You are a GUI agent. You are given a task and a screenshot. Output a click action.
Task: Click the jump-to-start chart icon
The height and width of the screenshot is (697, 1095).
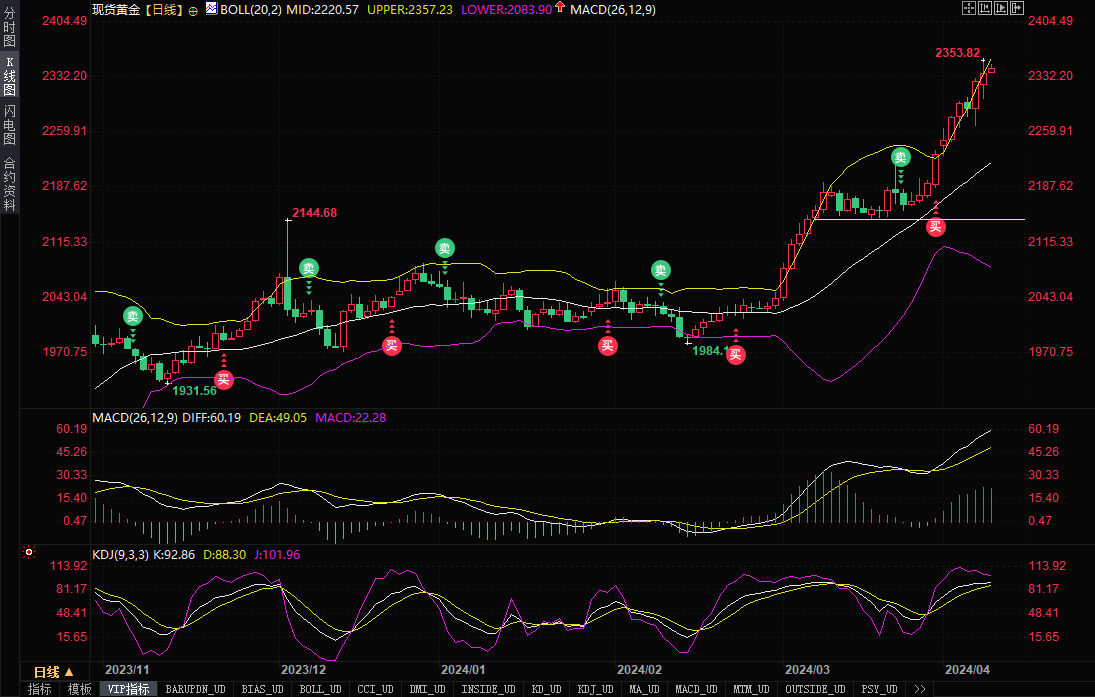pos(985,8)
